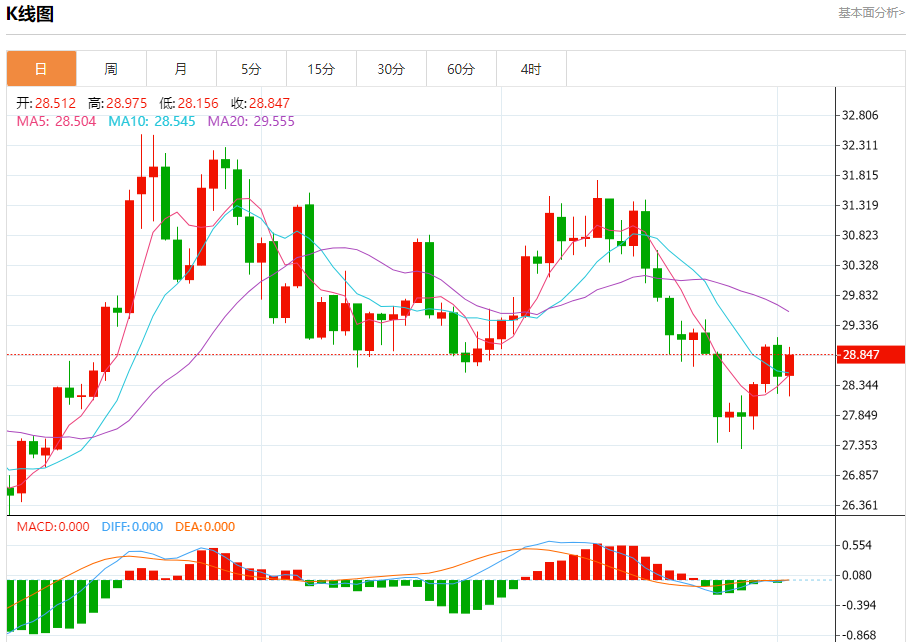Open the 30分 interval tab

pyautogui.click(x=391, y=69)
